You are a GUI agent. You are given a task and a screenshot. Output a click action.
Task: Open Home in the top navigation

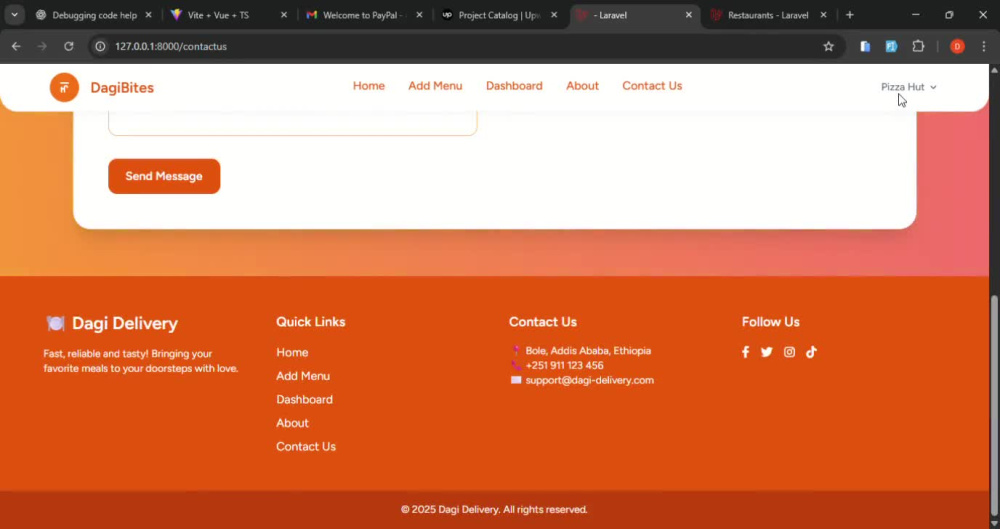click(x=369, y=86)
